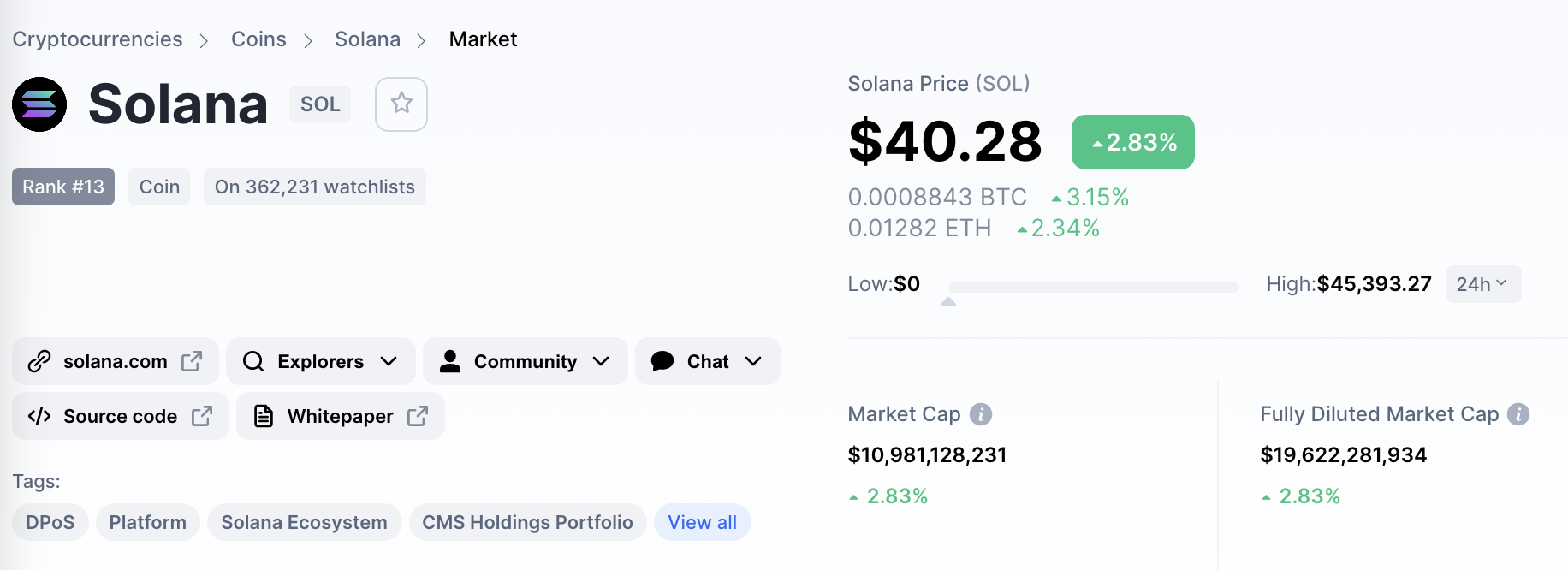The height and width of the screenshot is (570, 1568).
Task: Click the Market Cap info icon
Action: pos(981,414)
